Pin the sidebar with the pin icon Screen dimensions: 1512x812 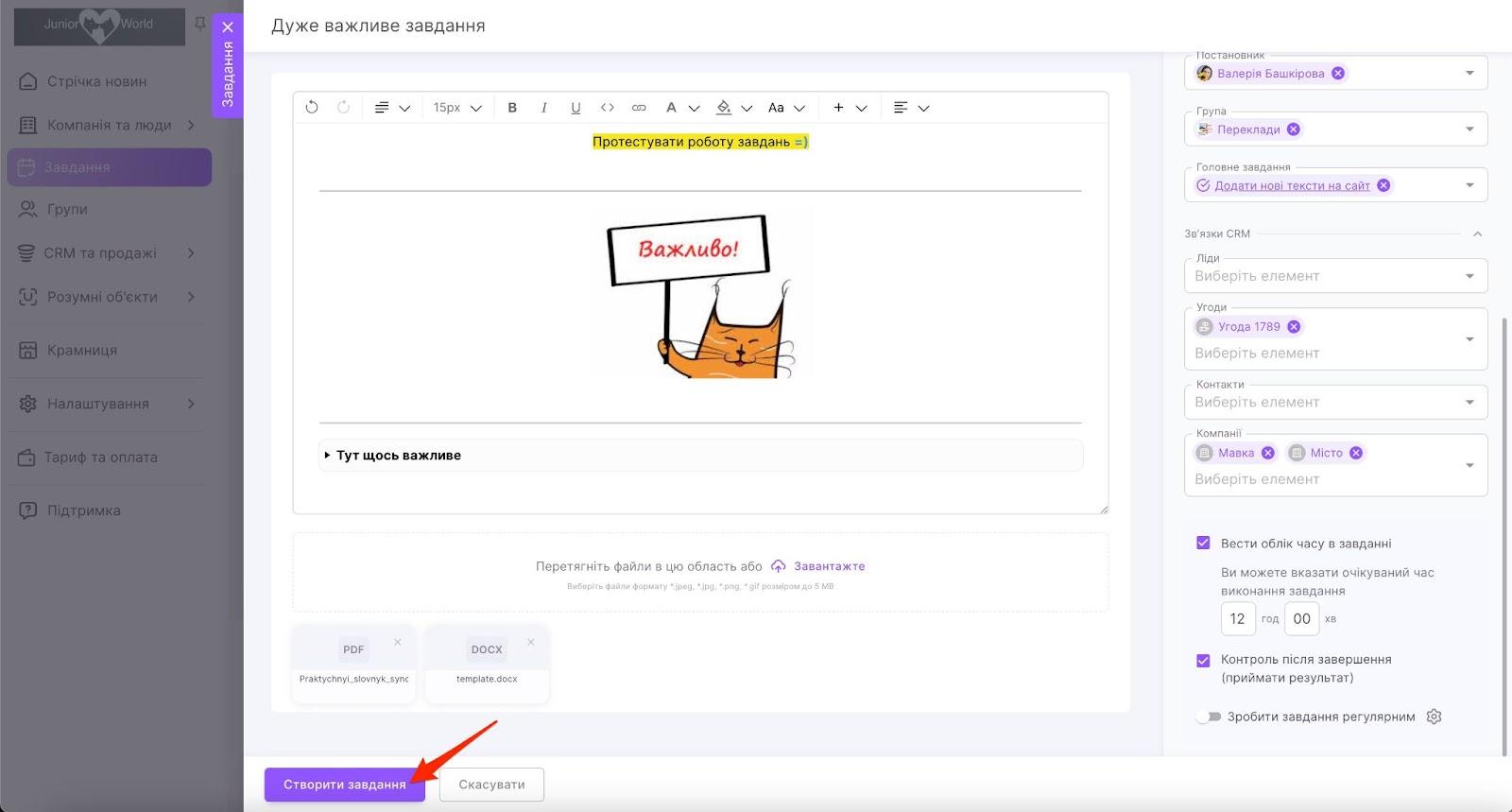(x=199, y=24)
